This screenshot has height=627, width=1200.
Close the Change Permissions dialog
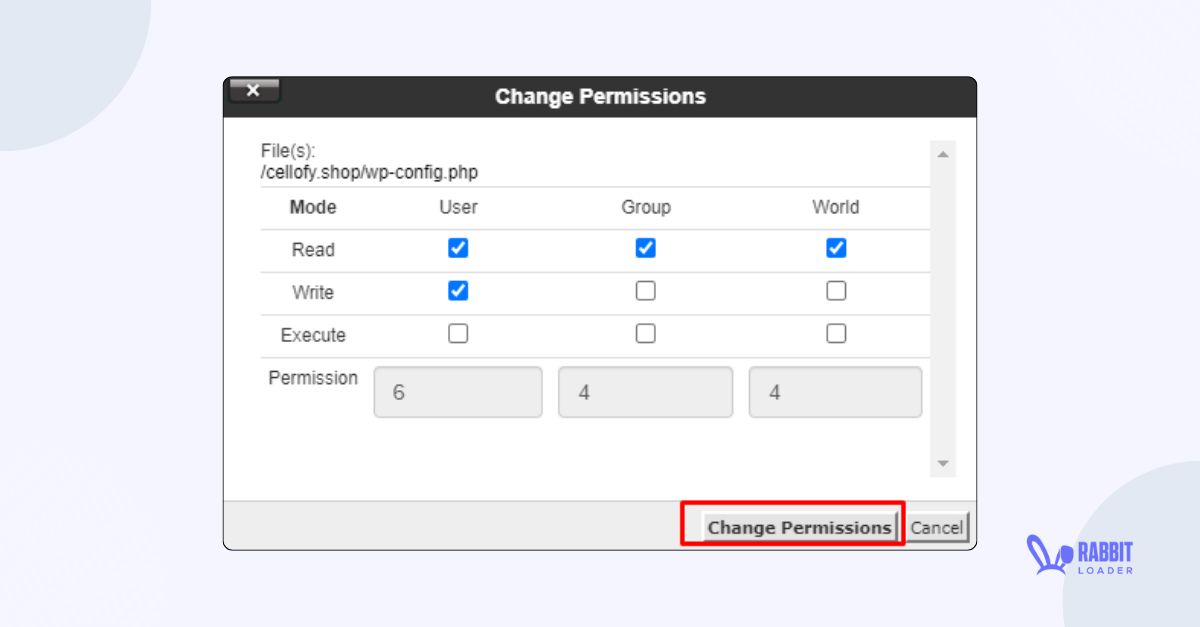pos(254,90)
